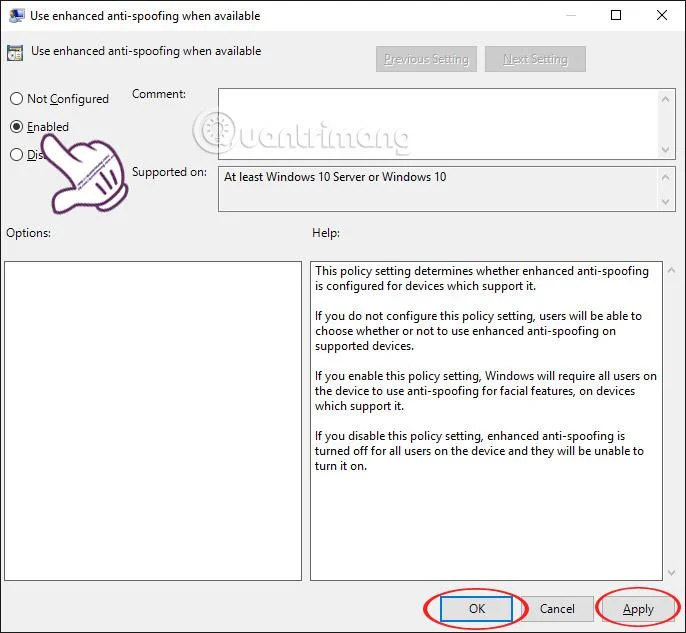Click the Previous Setting button
The height and width of the screenshot is (633, 686).
click(426, 59)
